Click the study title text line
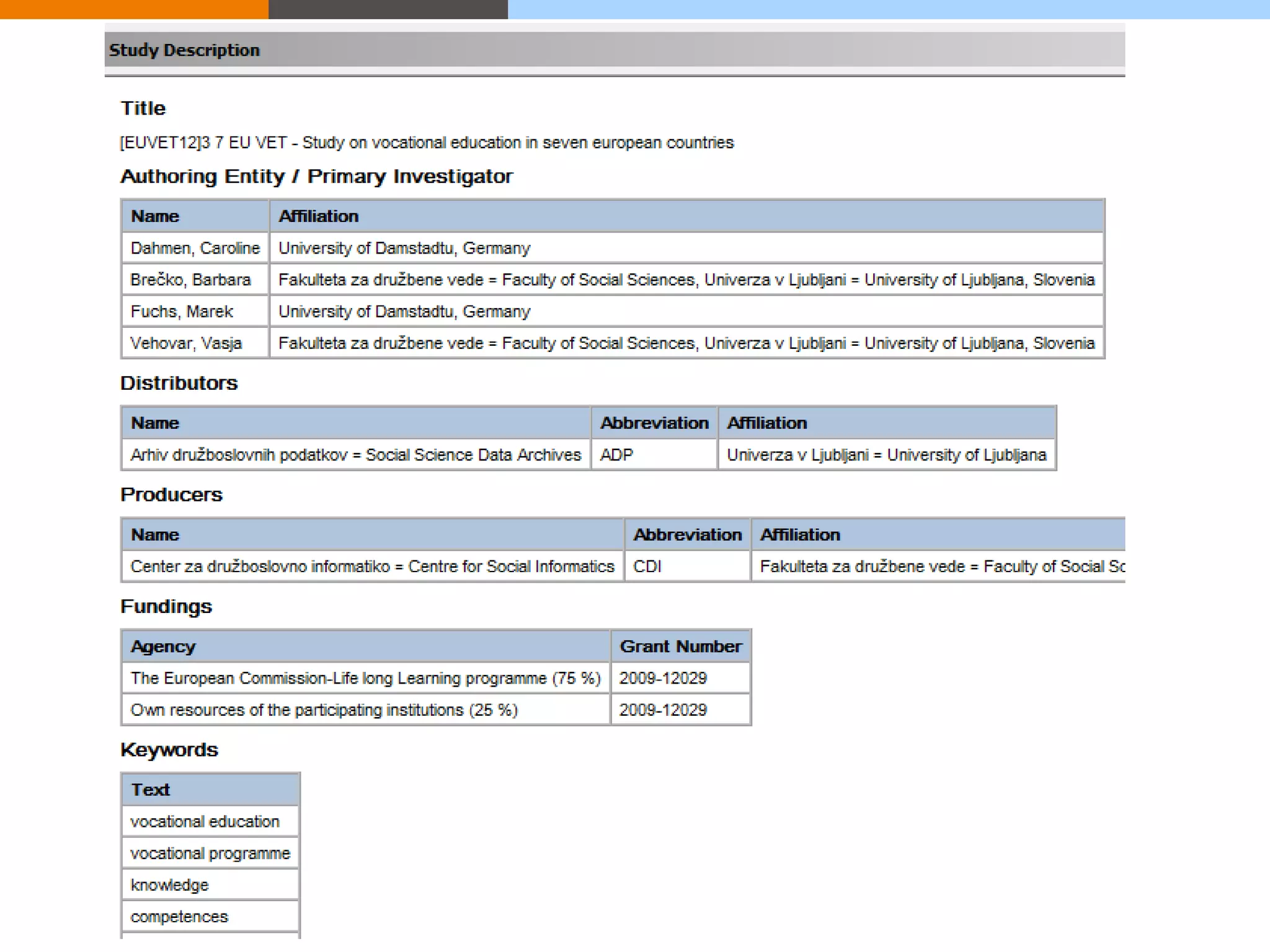The image size is (1270, 952). [x=427, y=143]
